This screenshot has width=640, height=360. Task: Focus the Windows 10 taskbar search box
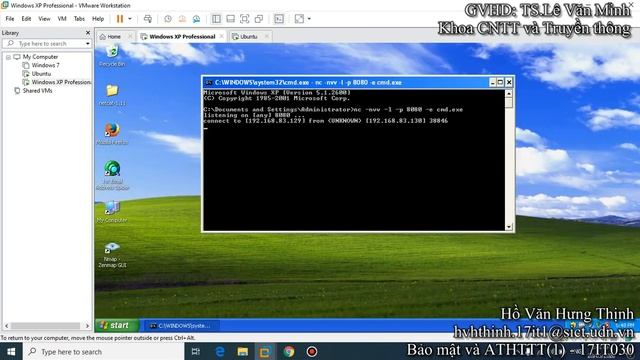(103, 351)
